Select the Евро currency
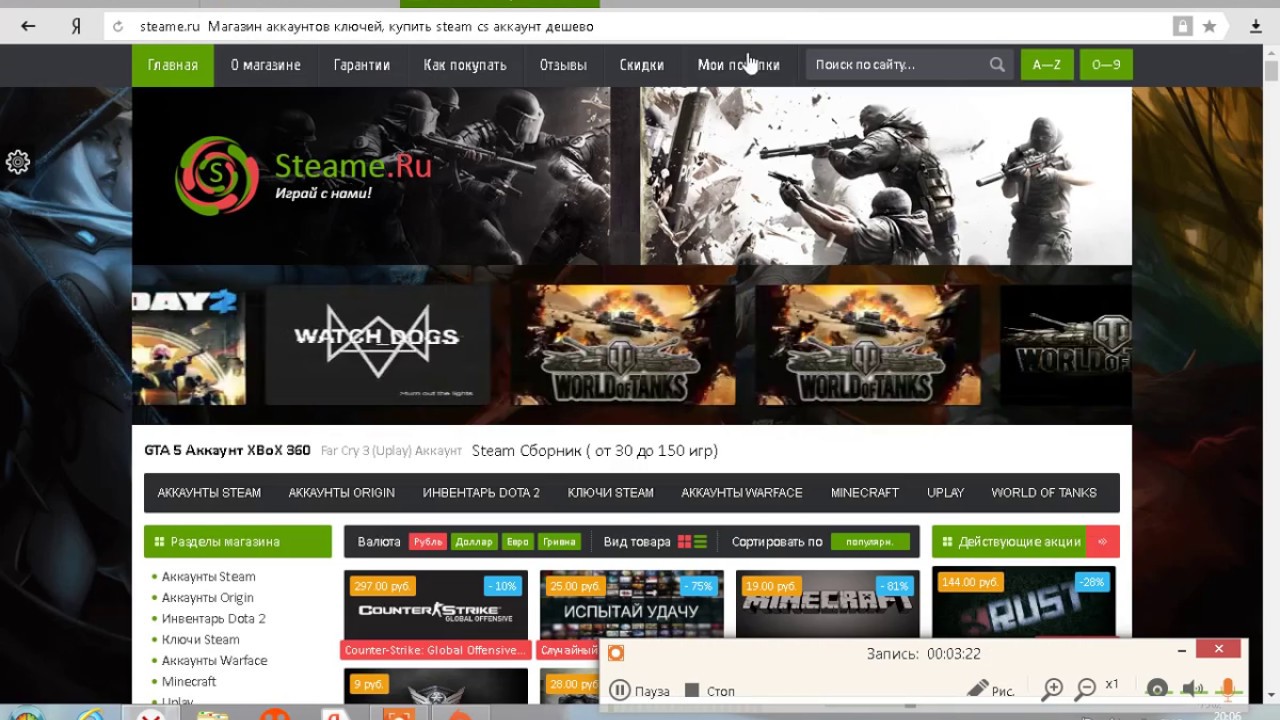 [x=517, y=542]
